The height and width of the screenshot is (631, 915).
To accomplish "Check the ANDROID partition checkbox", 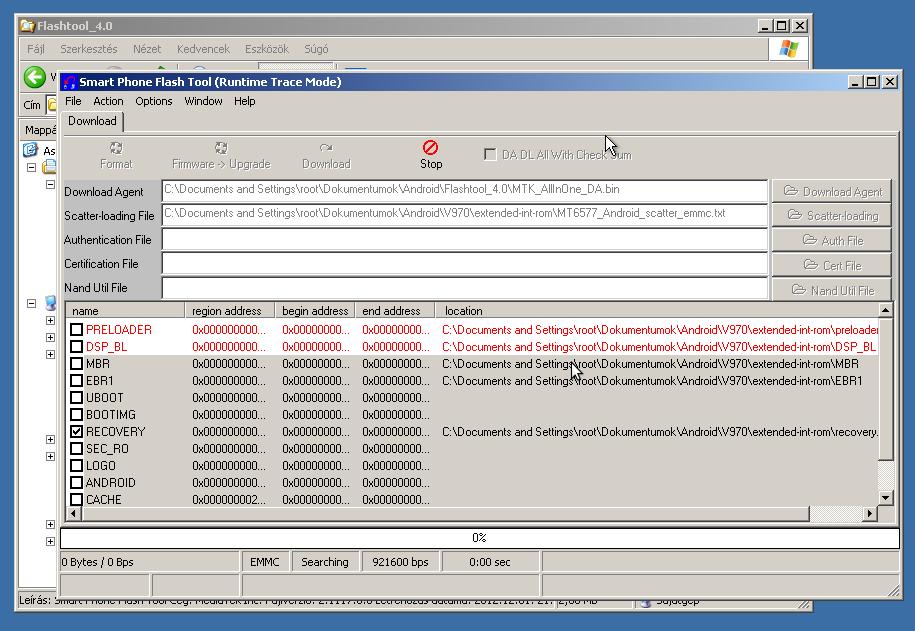I will [76, 482].
